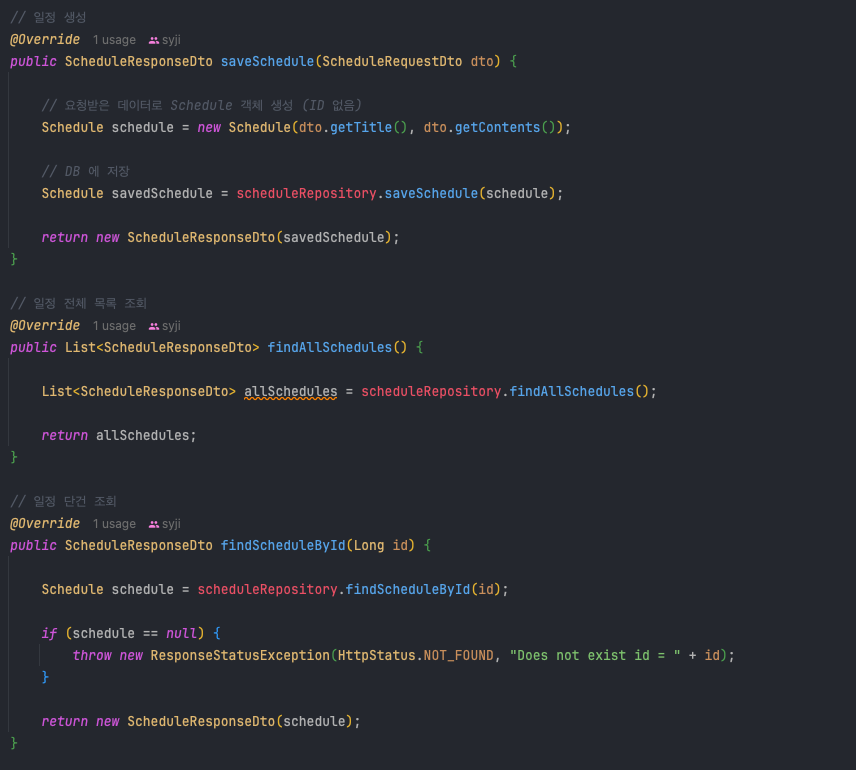856x770 pixels.
Task: Click closing brace of saveSchedule method
Action: [x=14, y=259]
